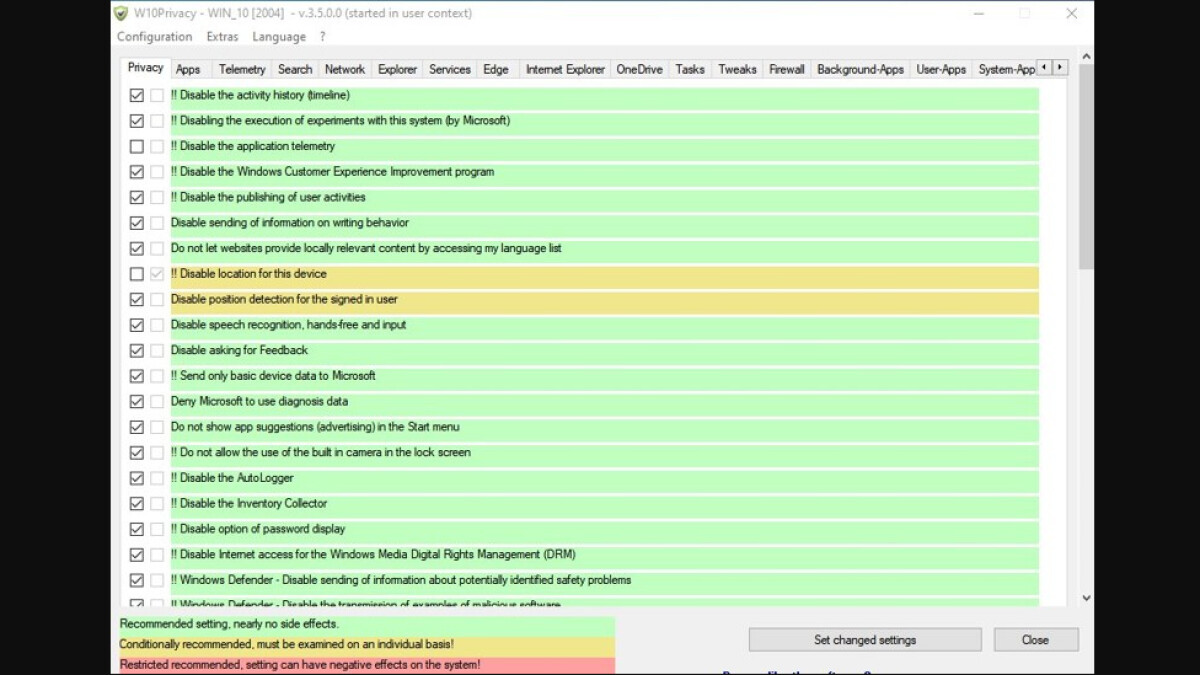Switch to the Telemetry tab
1200x675 pixels.
(x=242, y=69)
